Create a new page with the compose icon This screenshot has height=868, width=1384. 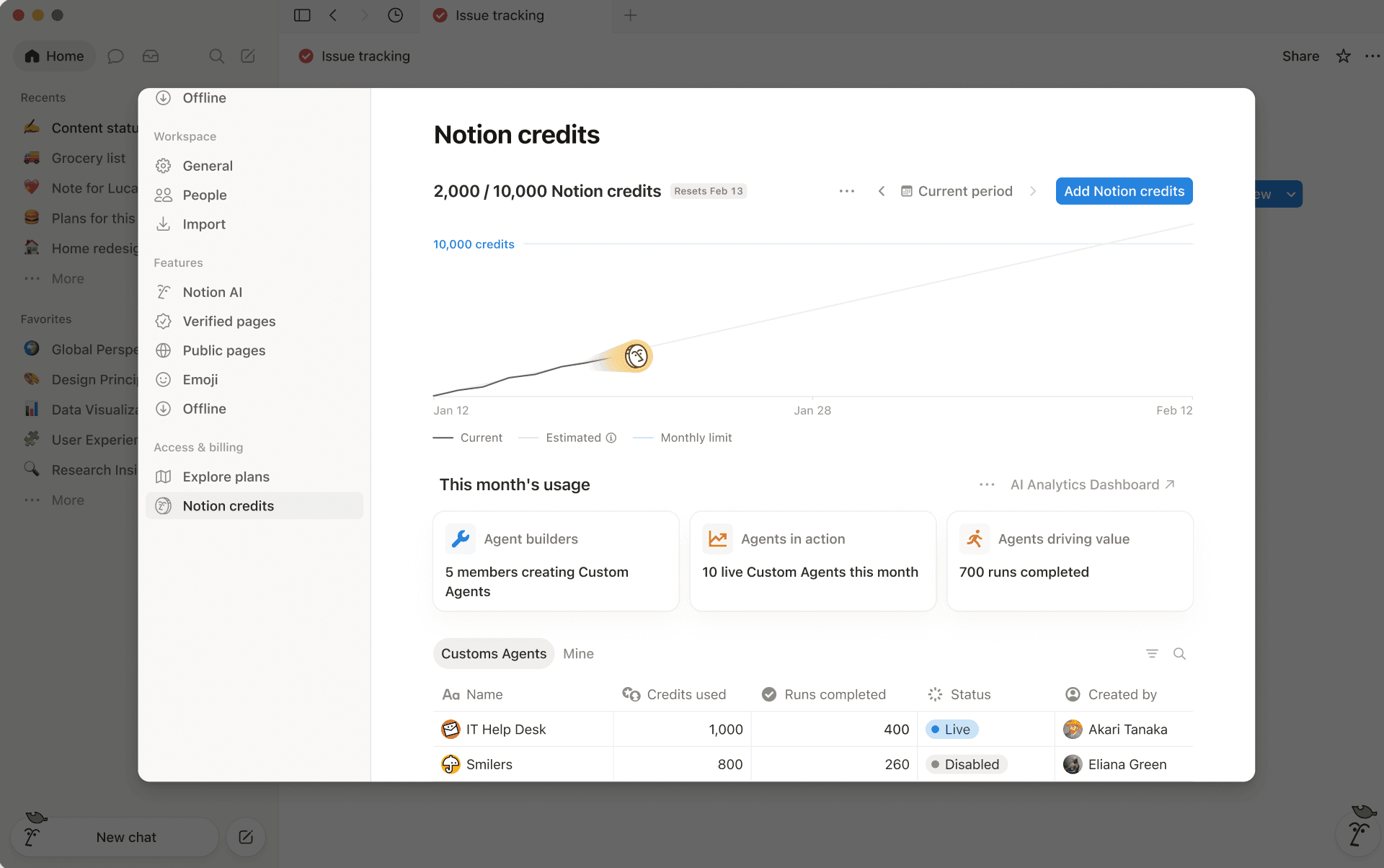pos(247,56)
